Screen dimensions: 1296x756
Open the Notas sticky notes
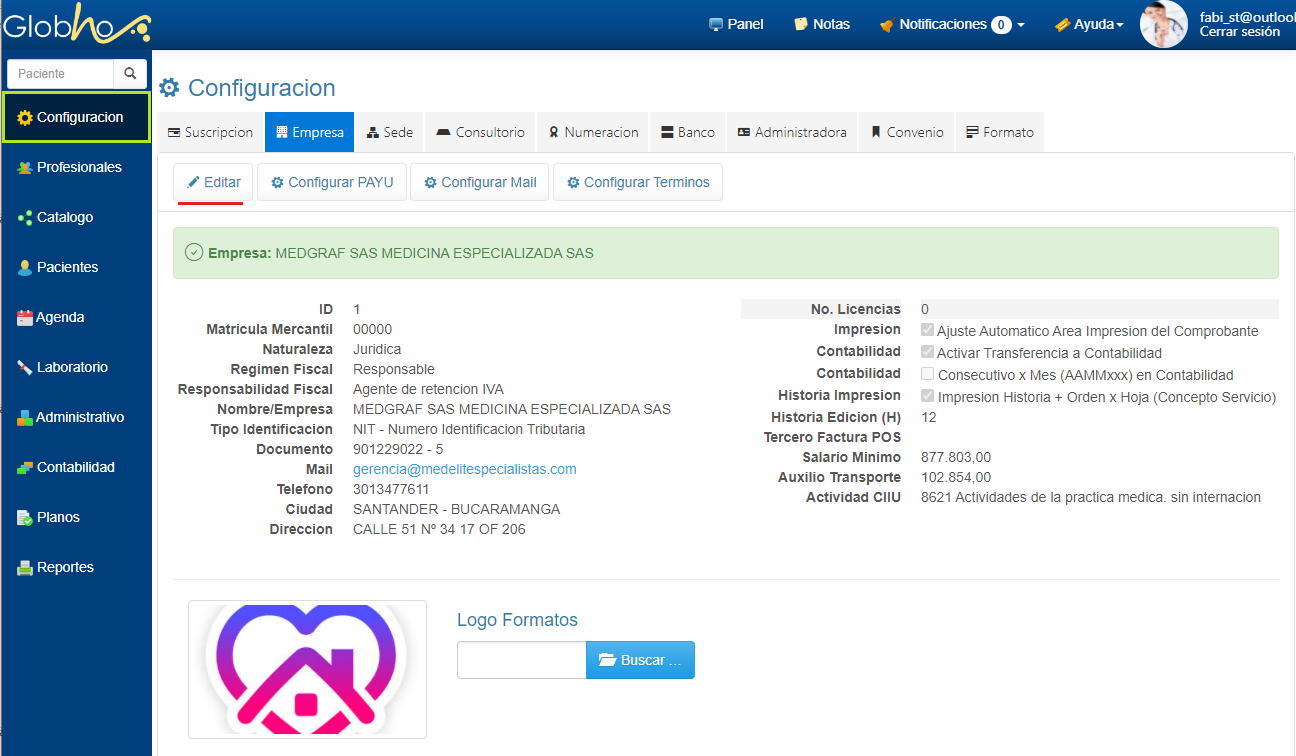pyautogui.click(x=821, y=24)
